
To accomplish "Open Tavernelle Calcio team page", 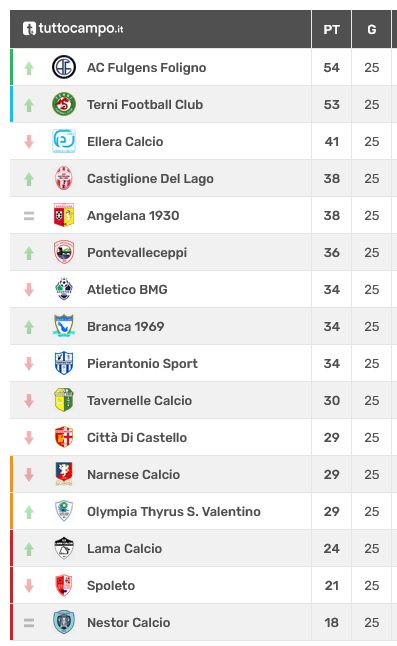I will pyautogui.click(x=140, y=400).
